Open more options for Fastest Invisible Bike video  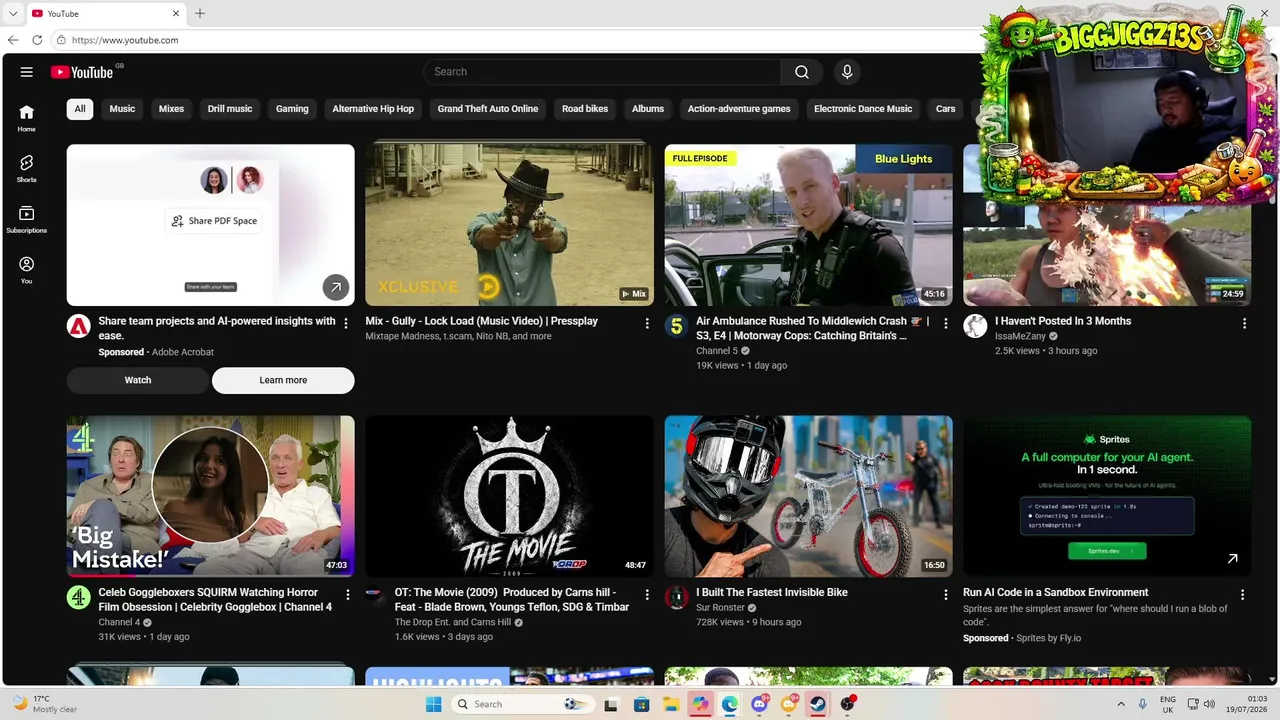click(x=945, y=594)
